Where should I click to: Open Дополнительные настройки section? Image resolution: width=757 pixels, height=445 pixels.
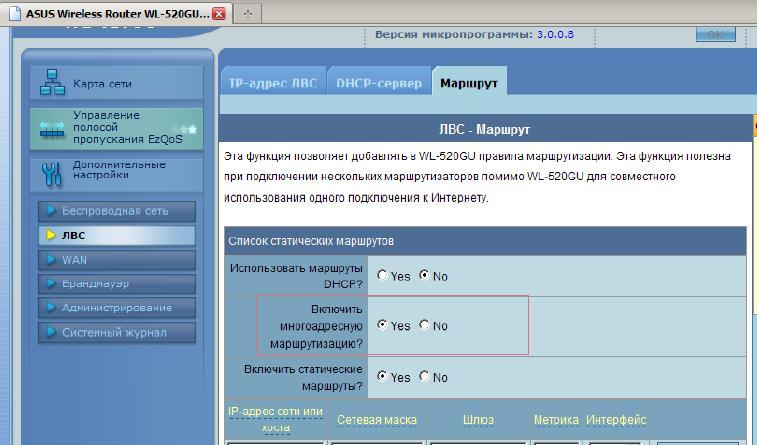[x=116, y=174]
